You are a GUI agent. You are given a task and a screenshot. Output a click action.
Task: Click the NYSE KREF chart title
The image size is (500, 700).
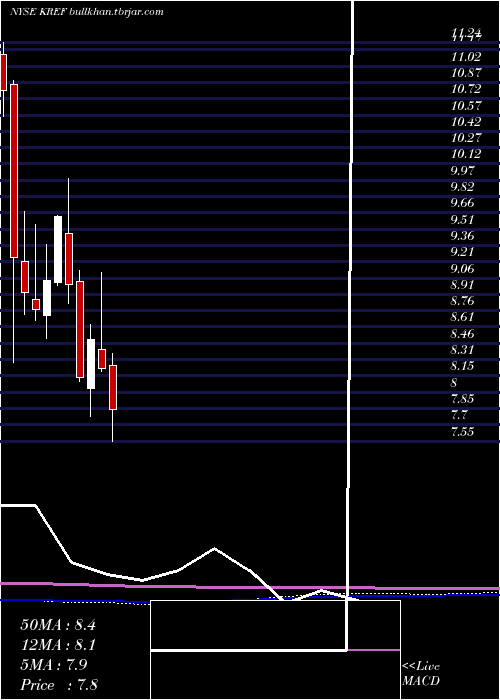[87, 12]
